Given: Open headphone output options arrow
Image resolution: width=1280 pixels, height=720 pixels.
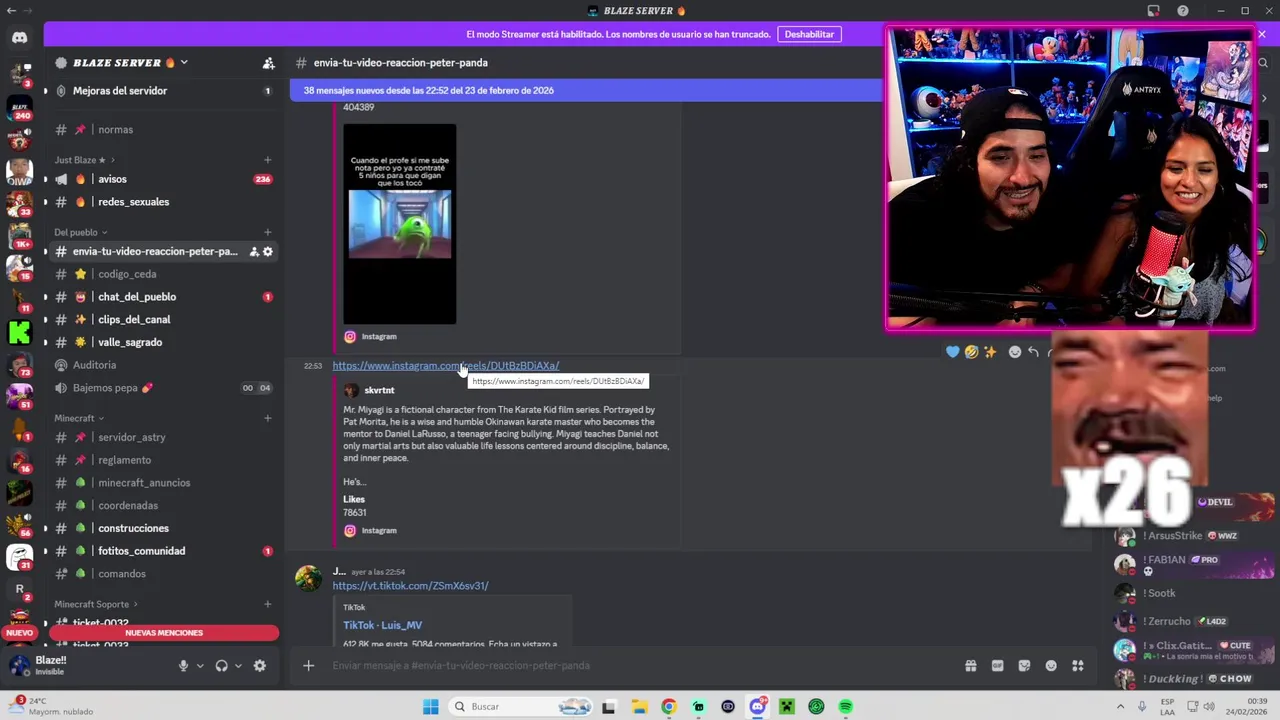Looking at the screenshot, I should [x=238, y=666].
